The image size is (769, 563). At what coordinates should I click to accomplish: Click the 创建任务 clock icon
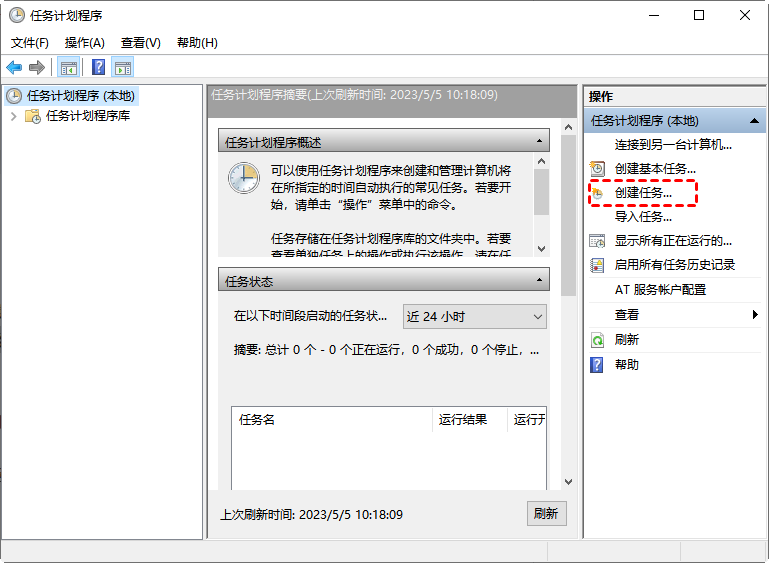pos(597,193)
